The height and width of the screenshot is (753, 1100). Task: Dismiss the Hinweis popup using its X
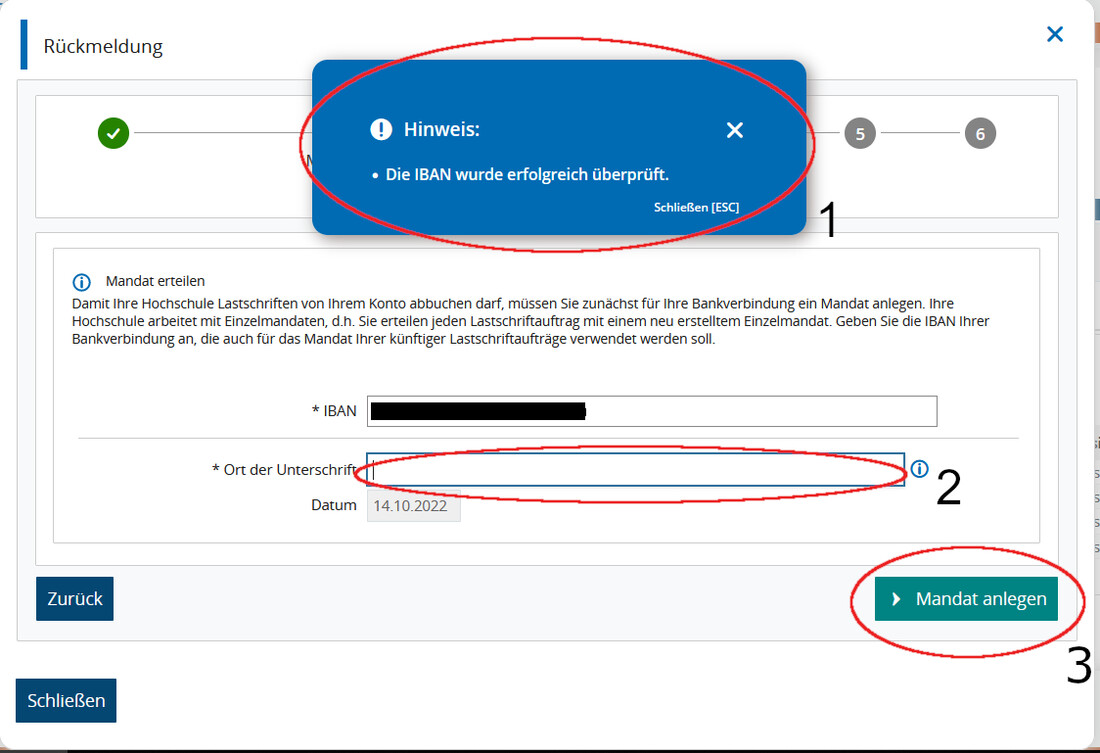click(x=735, y=130)
